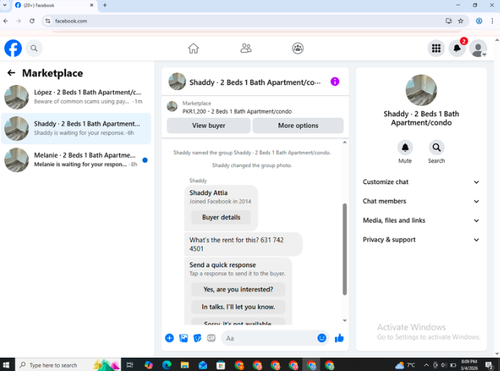
Task: Bookmark page with the star icon
Action: (x=461, y=21)
